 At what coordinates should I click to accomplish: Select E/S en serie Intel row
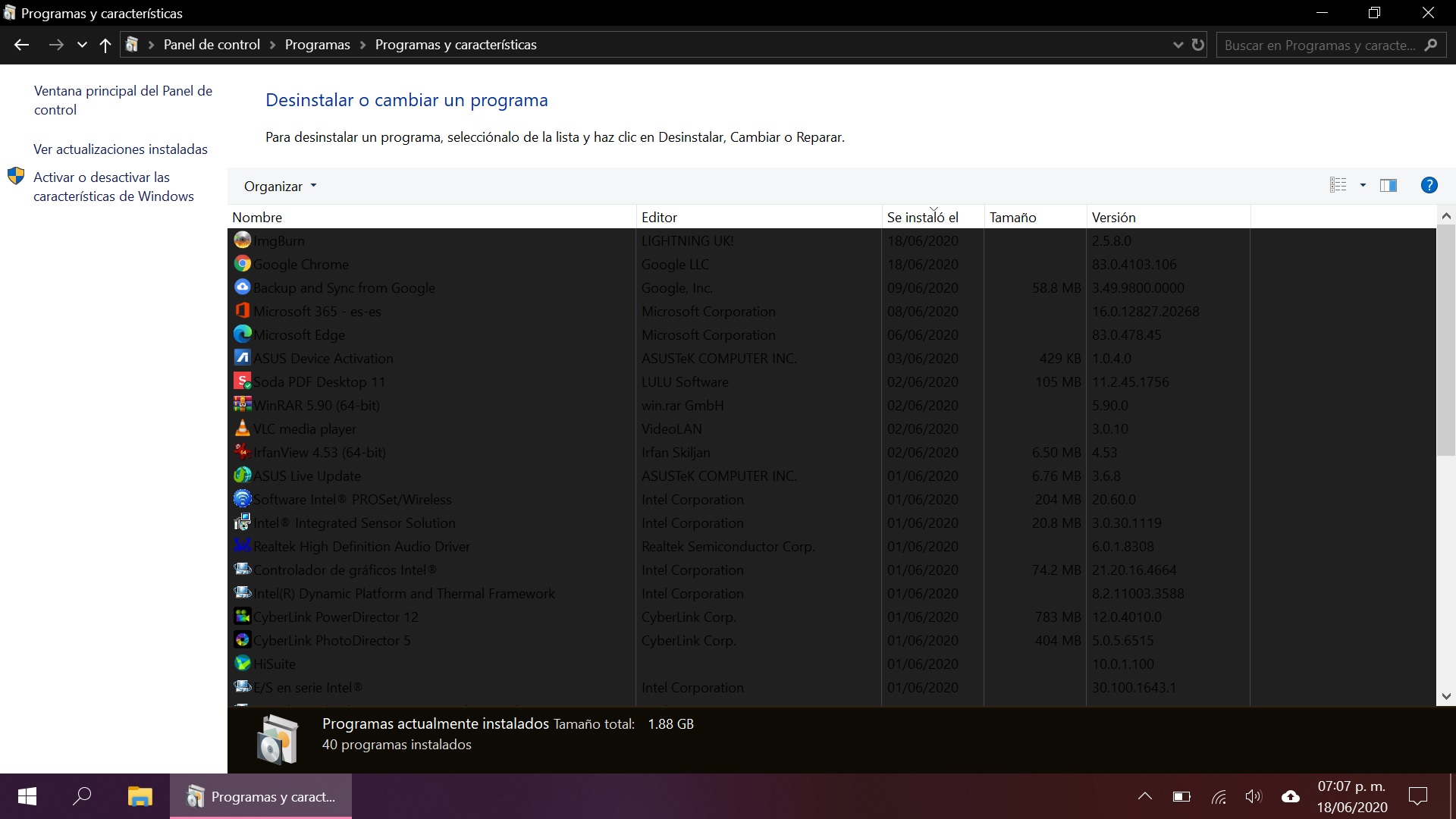[739, 687]
